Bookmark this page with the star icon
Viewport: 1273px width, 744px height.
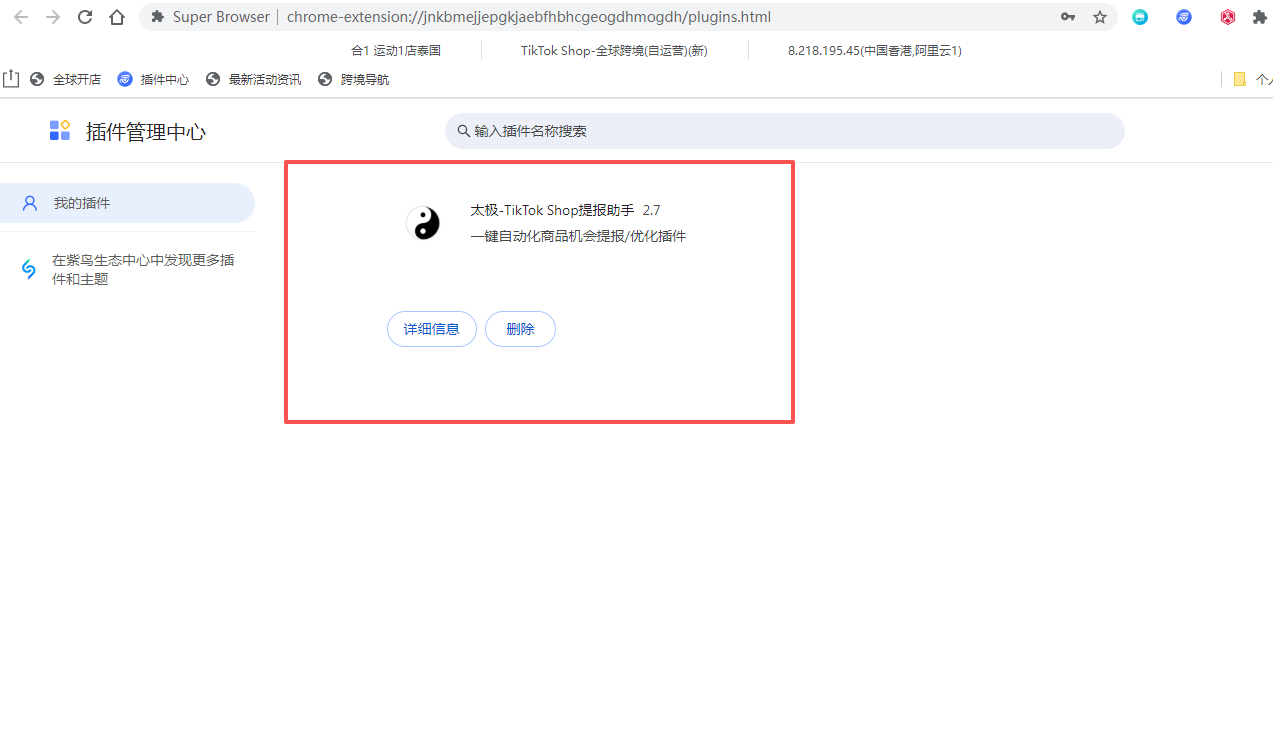1100,17
